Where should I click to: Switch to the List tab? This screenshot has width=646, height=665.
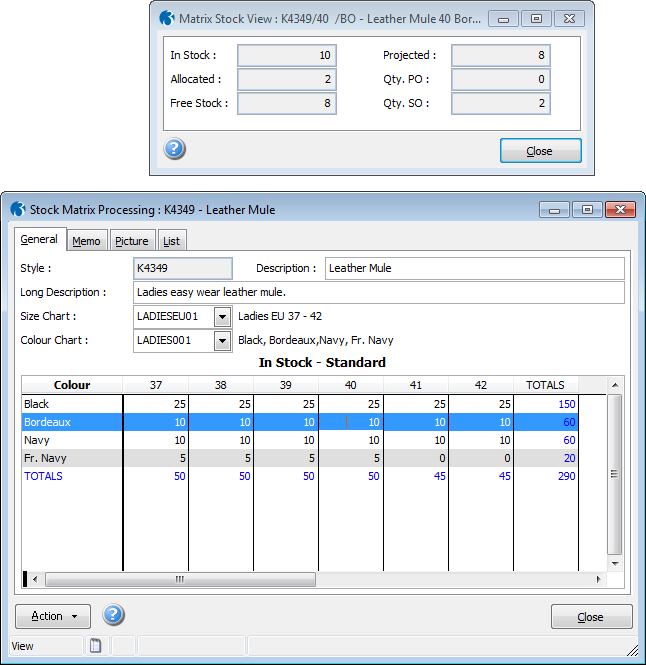click(171, 241)
